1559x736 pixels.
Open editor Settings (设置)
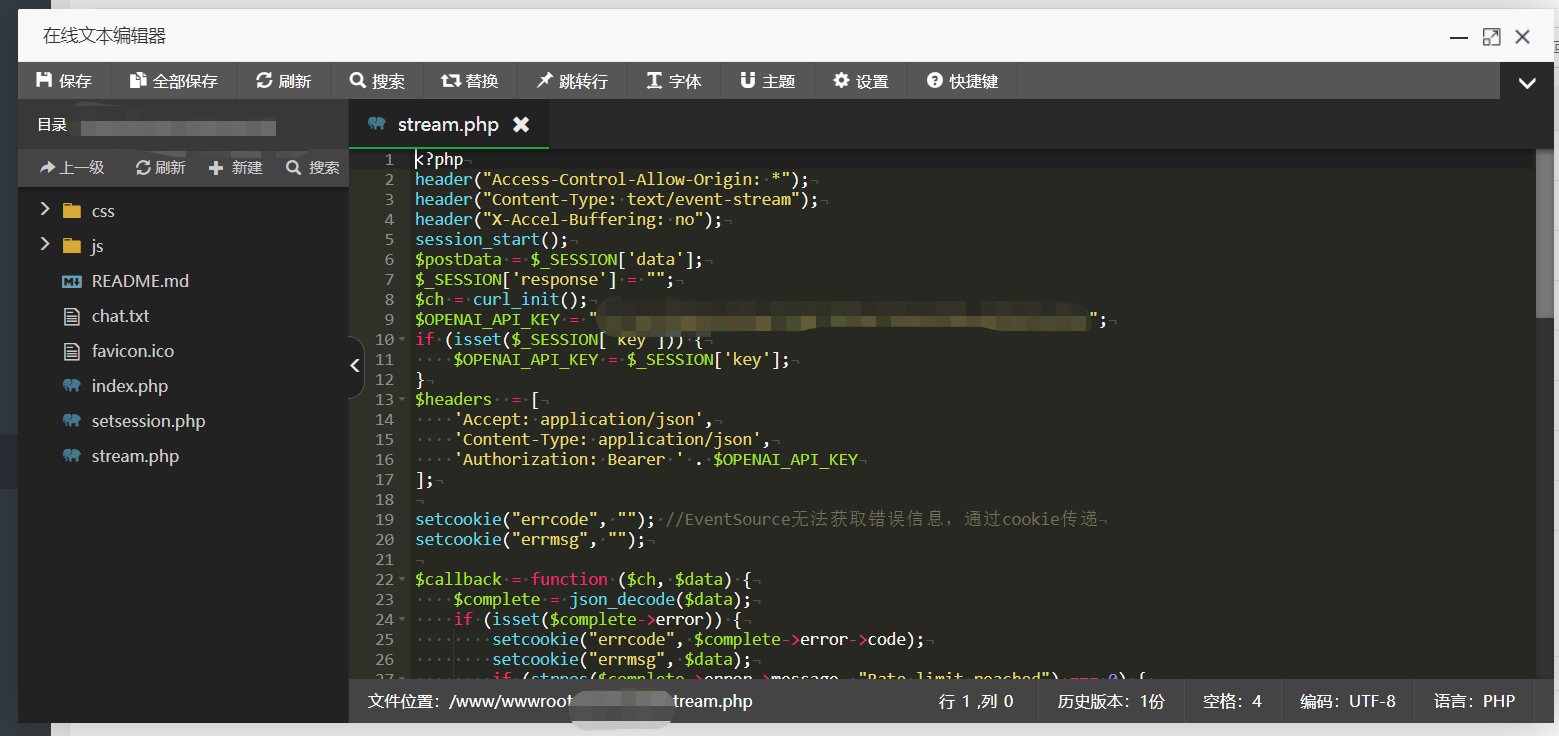click(x=861, y=81)
